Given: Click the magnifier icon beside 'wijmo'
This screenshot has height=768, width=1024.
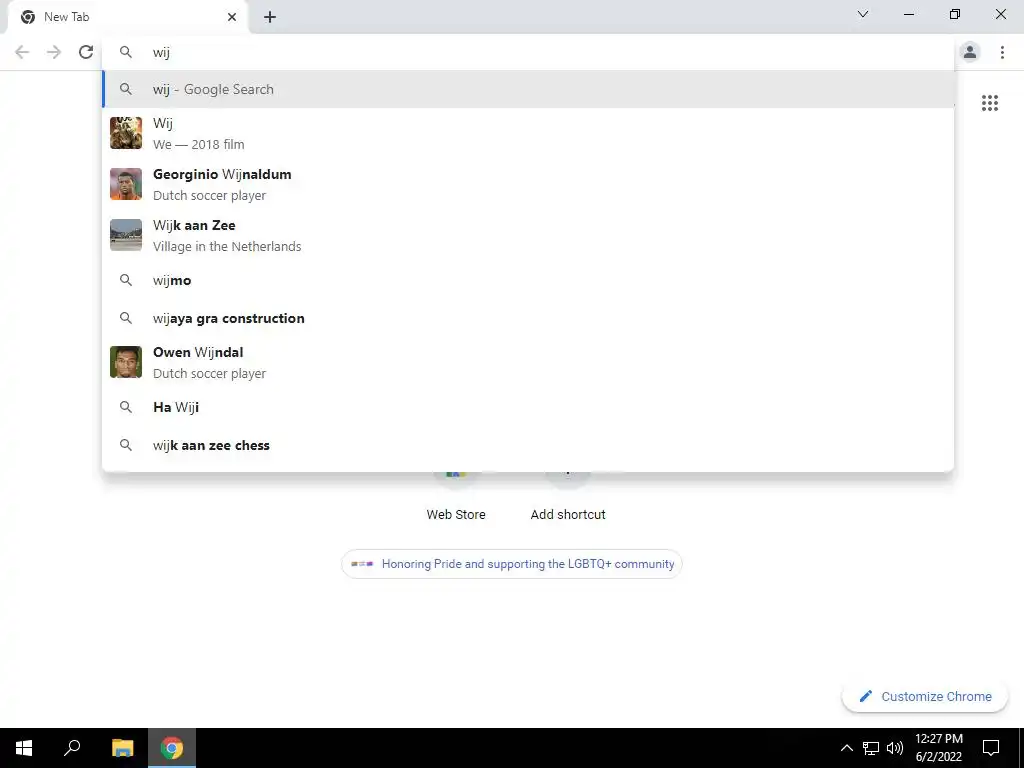Looking at the screenshot, I should [x=126, y=280].
